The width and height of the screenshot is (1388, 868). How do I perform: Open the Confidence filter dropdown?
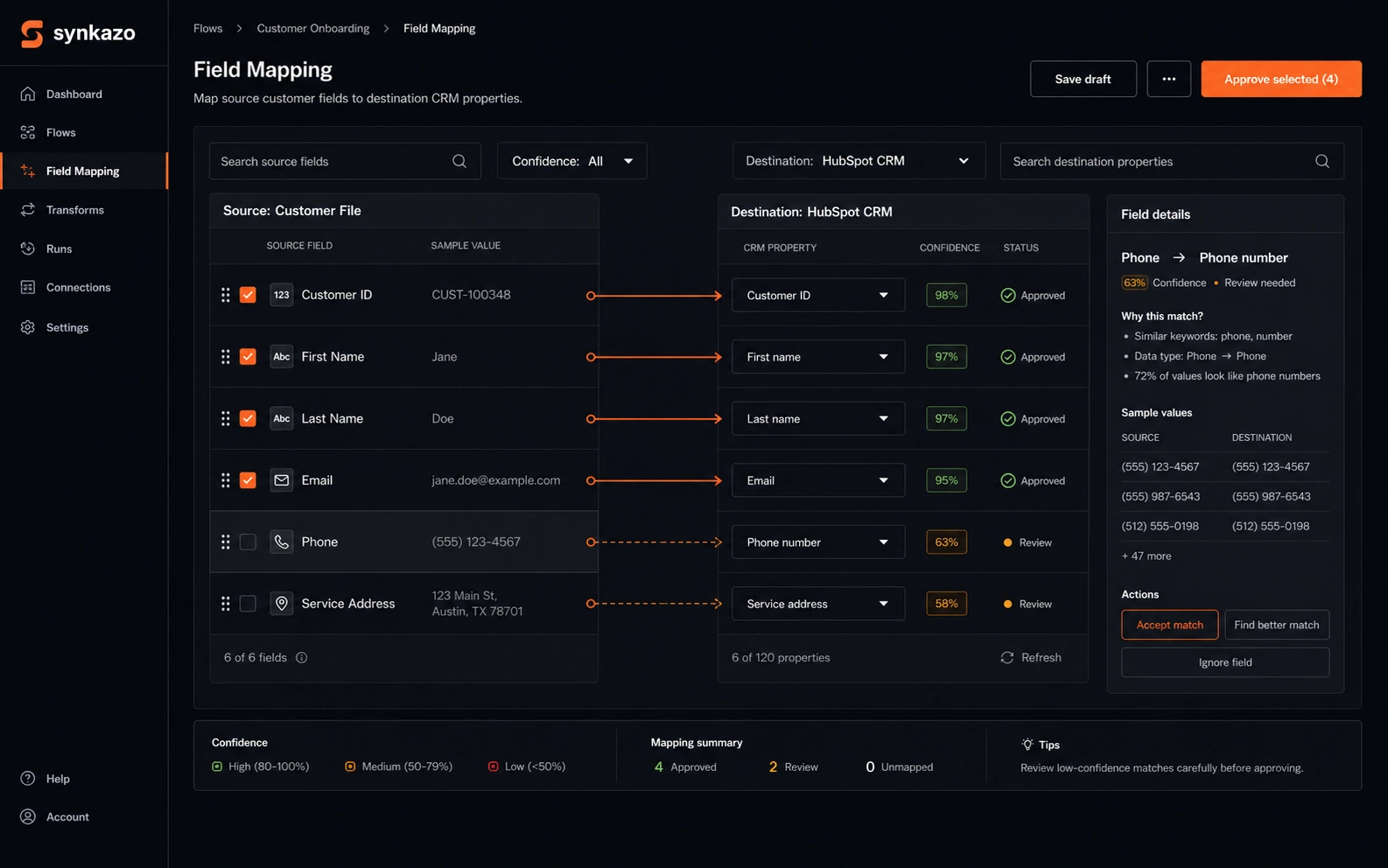pos(572,161)
